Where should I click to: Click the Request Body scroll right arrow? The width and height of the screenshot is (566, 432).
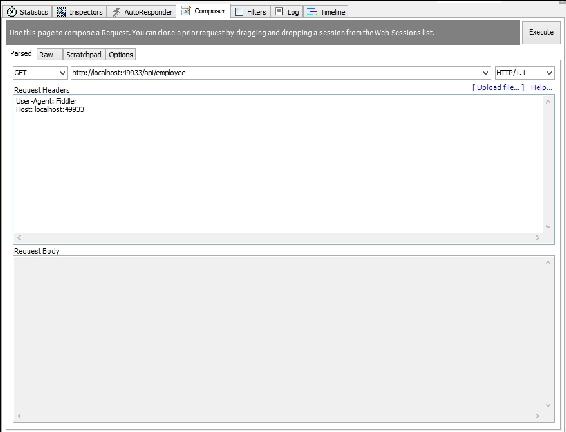(537, 416)
